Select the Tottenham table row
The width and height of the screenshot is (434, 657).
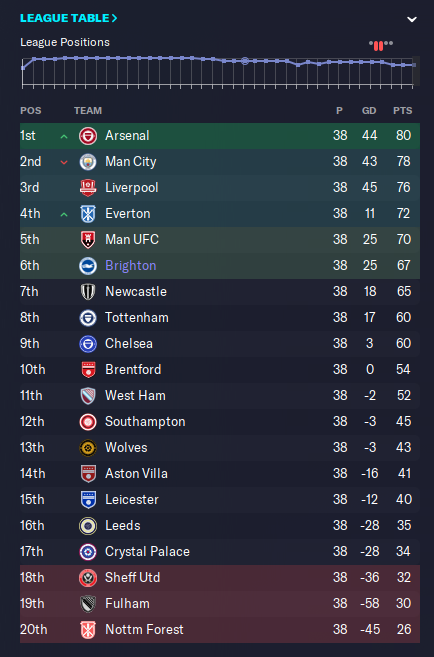(x=220, y=318)
